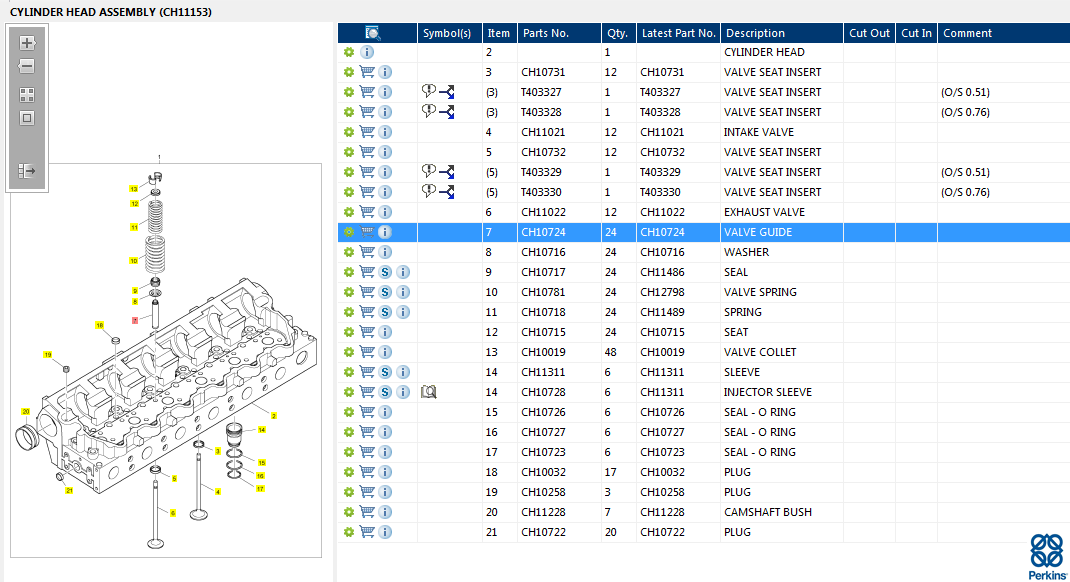Click the book symbol for INJECTOR SLEEVE
This screenshot has height=582, width=1070.
[429, 392]
